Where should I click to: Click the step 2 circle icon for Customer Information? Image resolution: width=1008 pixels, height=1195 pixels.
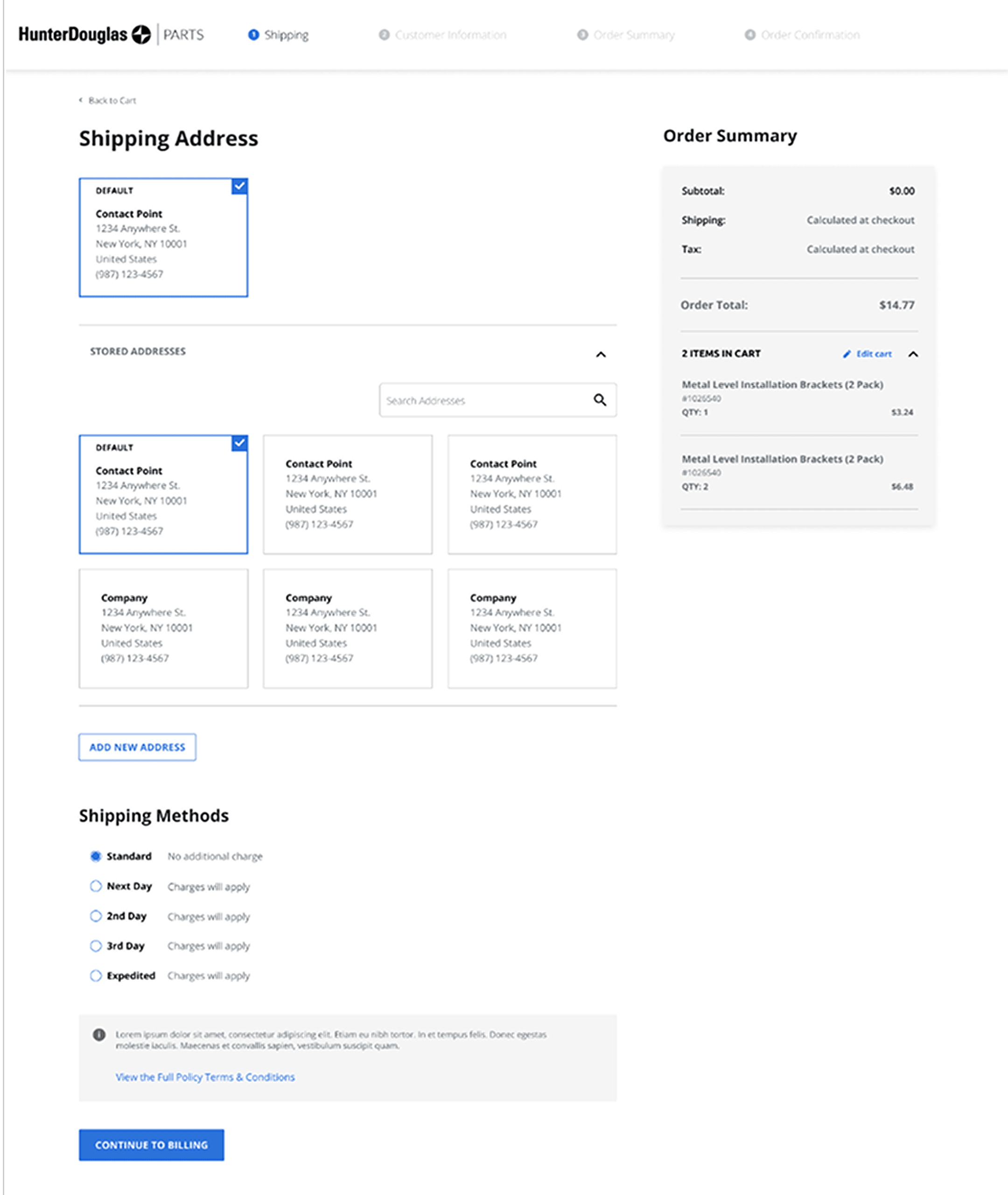(x=384, y=35)
